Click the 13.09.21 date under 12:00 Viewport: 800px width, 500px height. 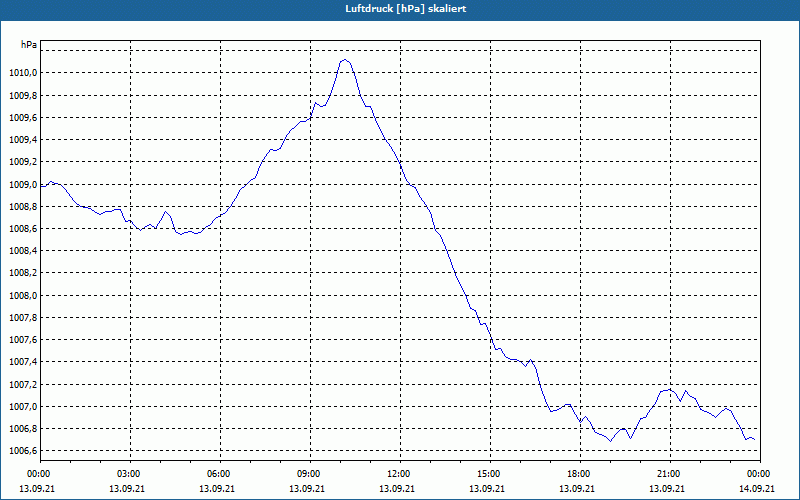tap(397, 488)
